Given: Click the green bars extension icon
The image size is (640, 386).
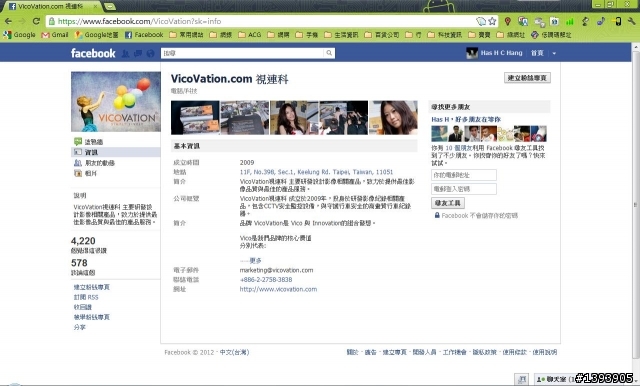Looking at the screenshot, I should pos(569,21).
